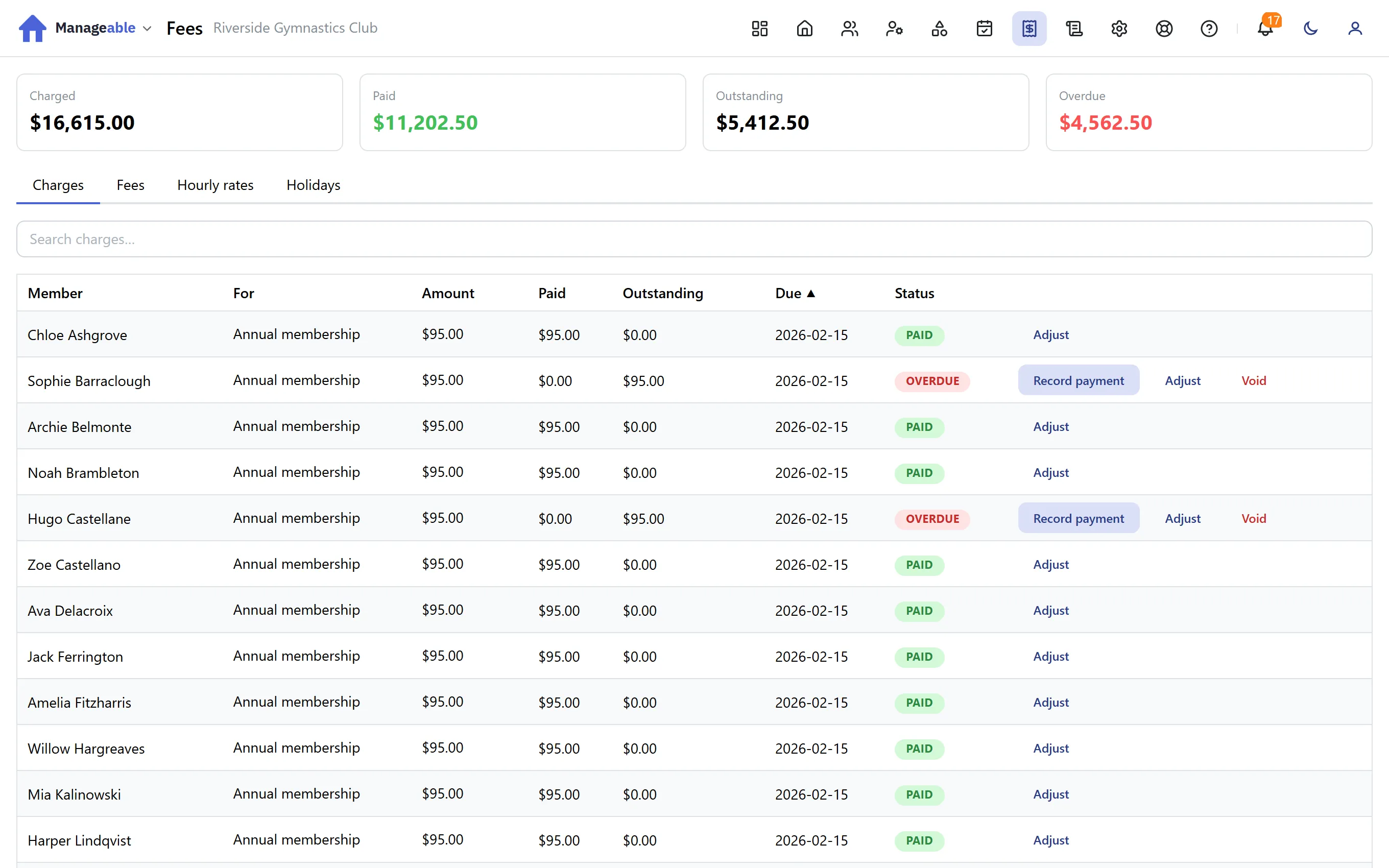Adjust Ava Delacroix's charge

[1051, 610]
